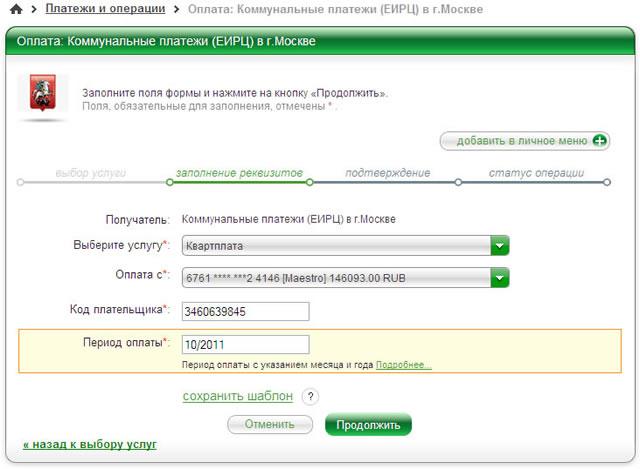Click the сохранить шаблон link

pos(238,396)
